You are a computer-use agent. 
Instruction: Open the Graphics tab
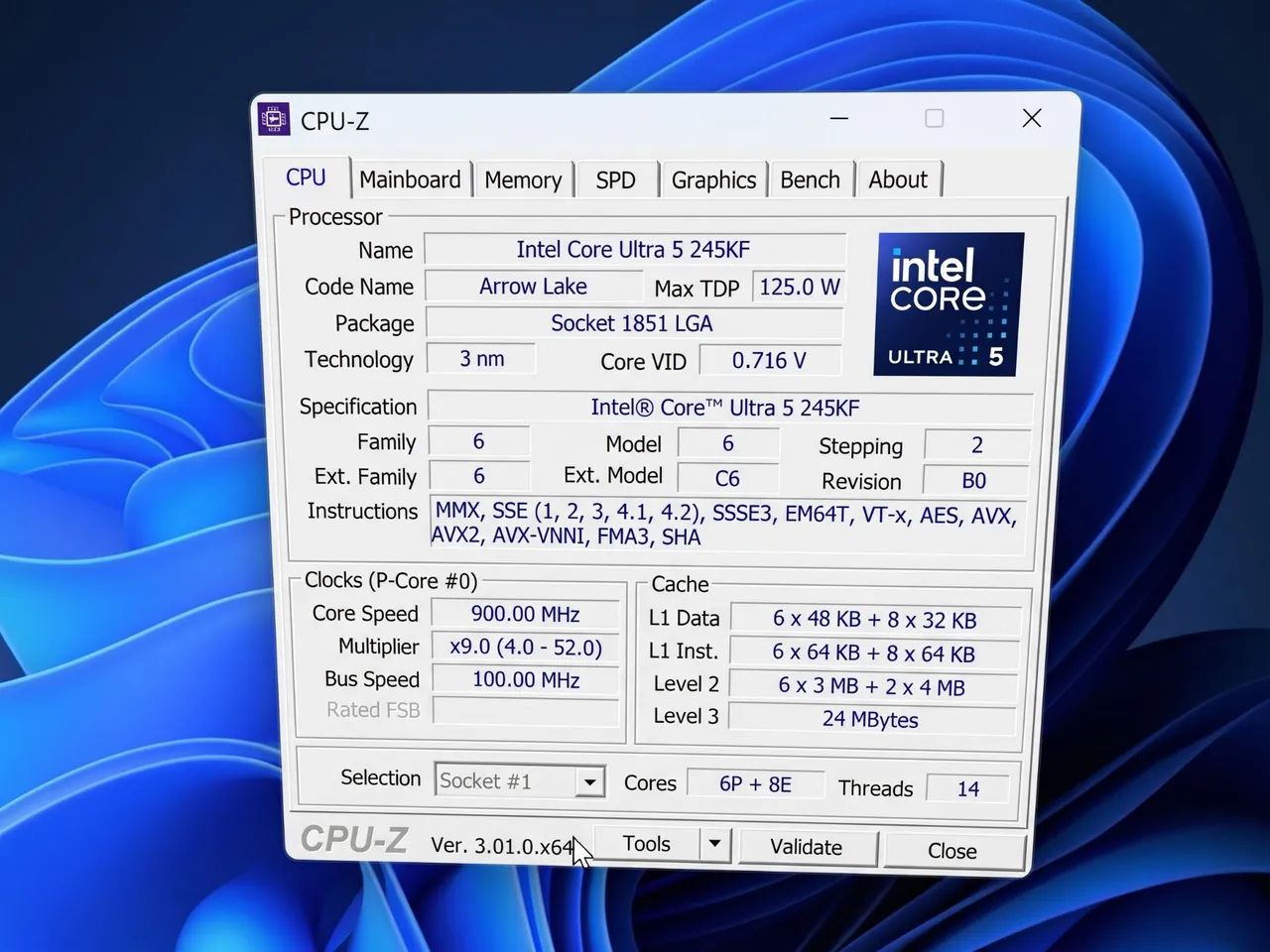point(713,180)
